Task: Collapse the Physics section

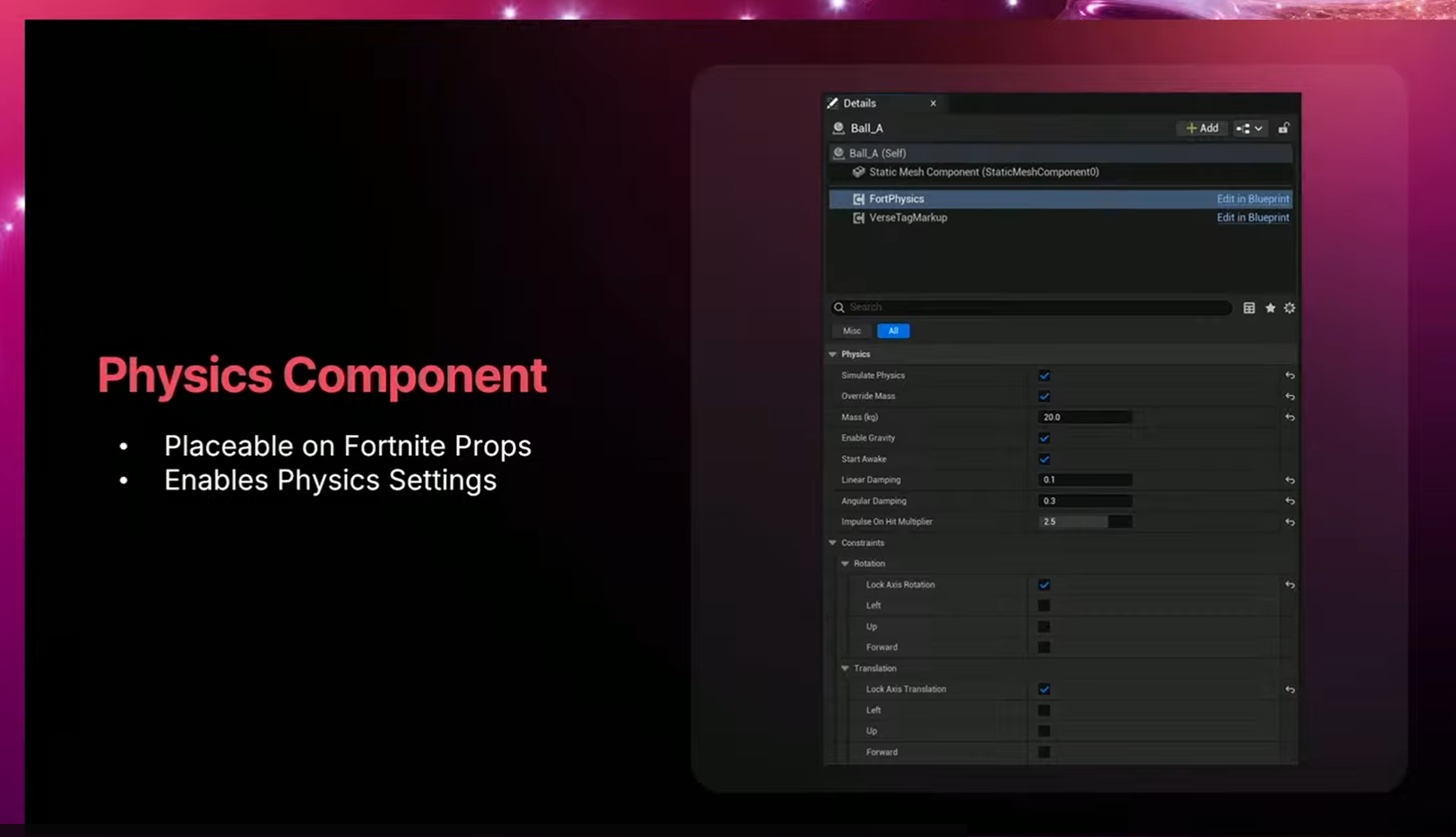Action: point(832,354)
